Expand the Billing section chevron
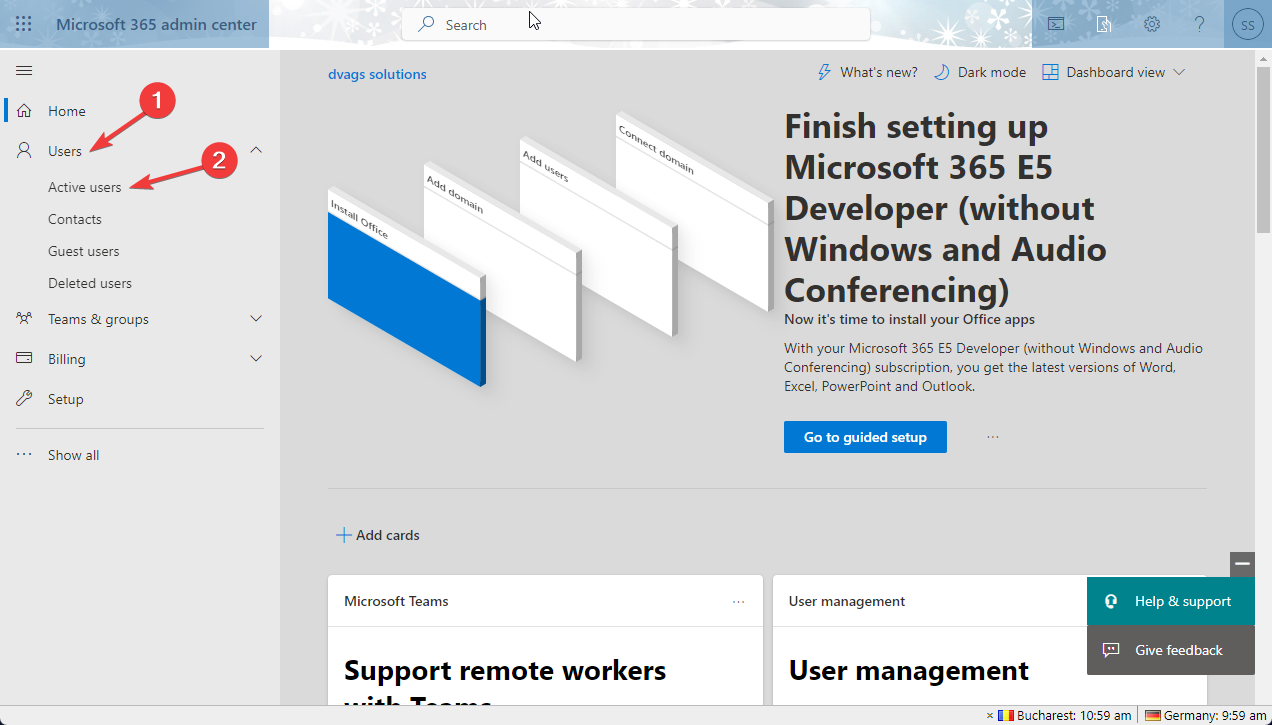 pyautogui.click(x=255, y=359)
